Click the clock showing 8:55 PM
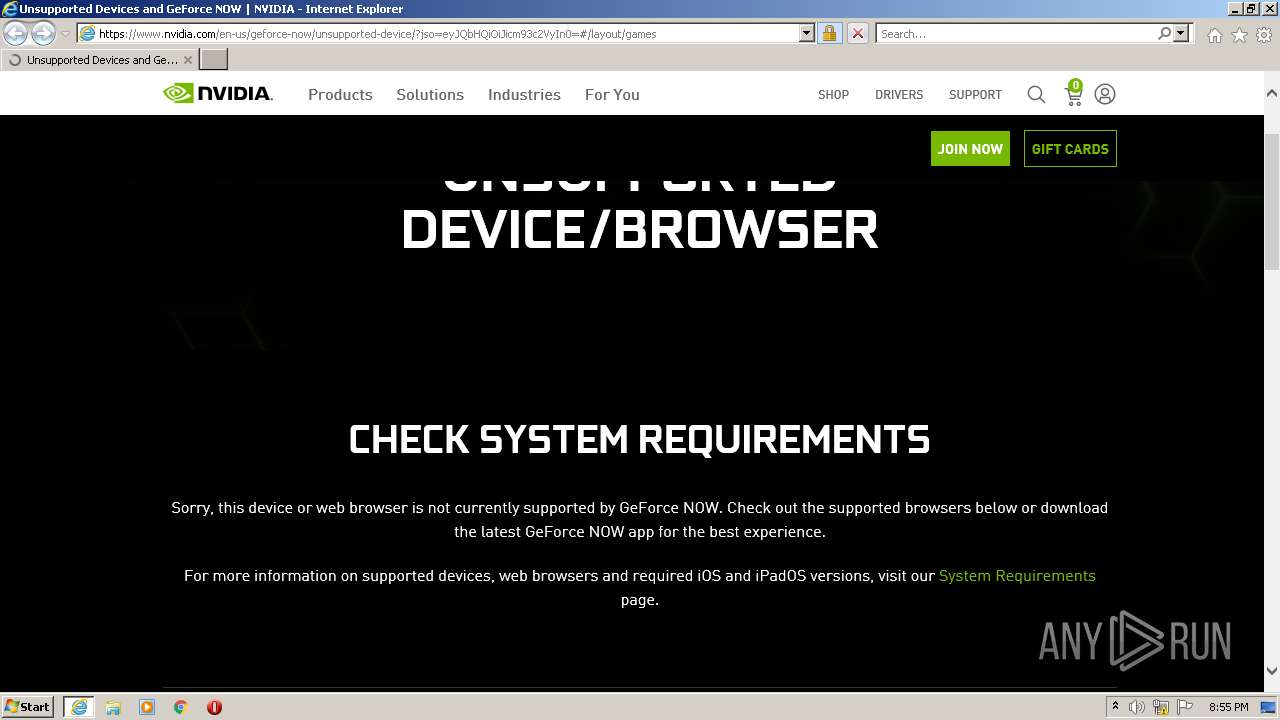Image resolution: width=1280 pixels, height=720 pixels. pyautogui.click(x=1229, y=707)
